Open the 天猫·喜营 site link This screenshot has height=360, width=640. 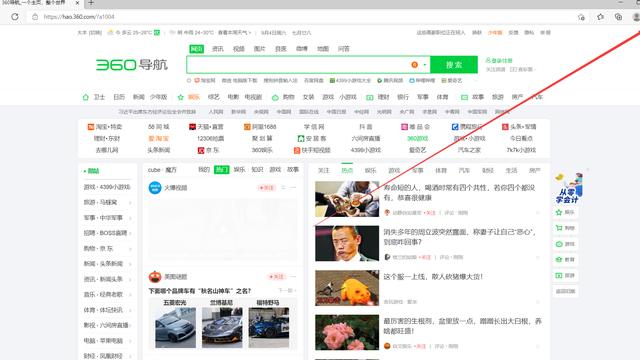pyautogui.click(x=206, y=127)
